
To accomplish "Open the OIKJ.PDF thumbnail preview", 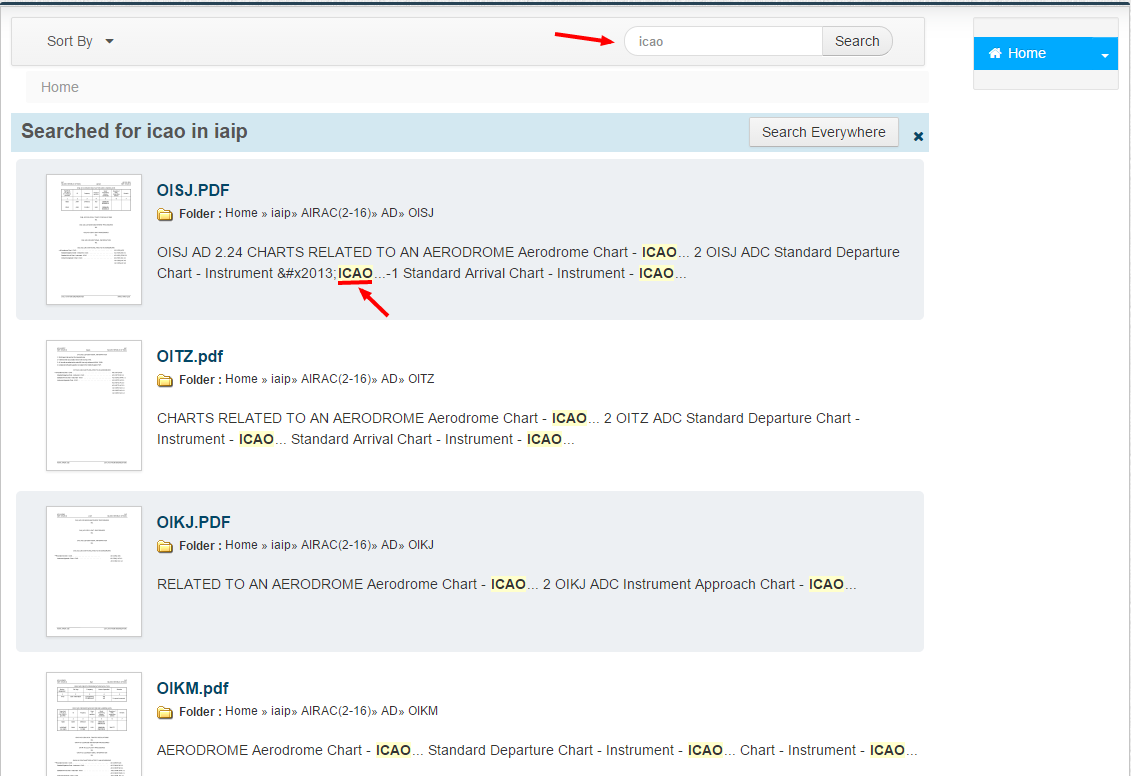I will tap(94, 571).
